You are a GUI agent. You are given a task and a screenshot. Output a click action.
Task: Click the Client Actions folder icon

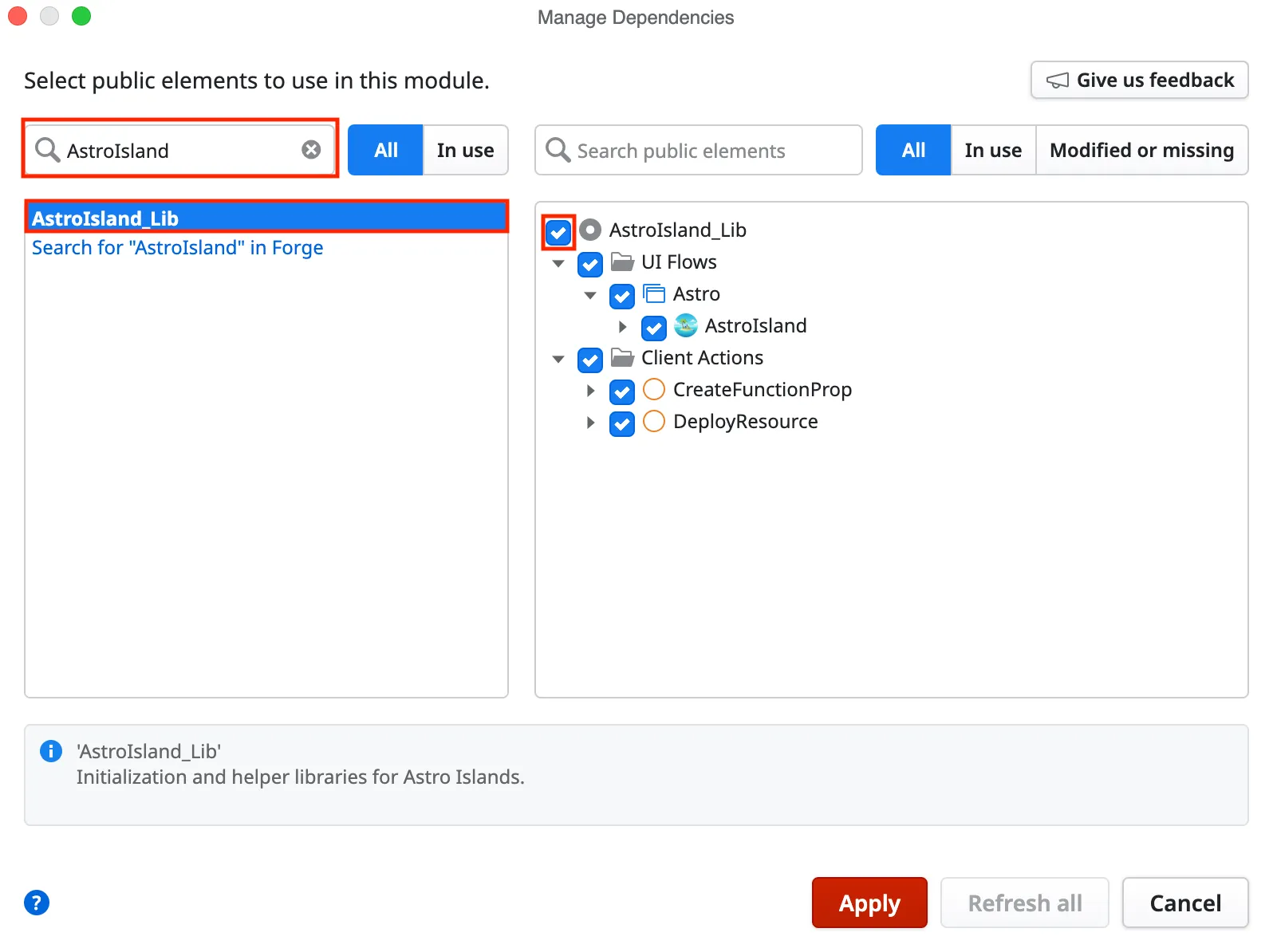click(622, 358)
